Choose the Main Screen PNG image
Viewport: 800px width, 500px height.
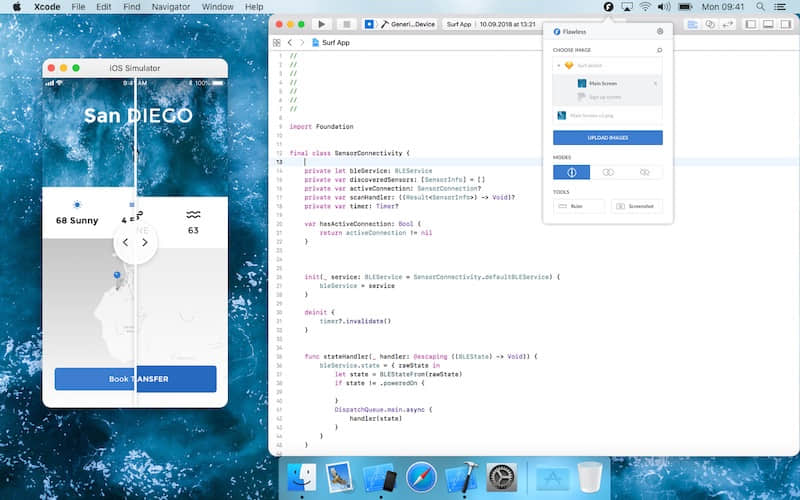pos(608,116)
